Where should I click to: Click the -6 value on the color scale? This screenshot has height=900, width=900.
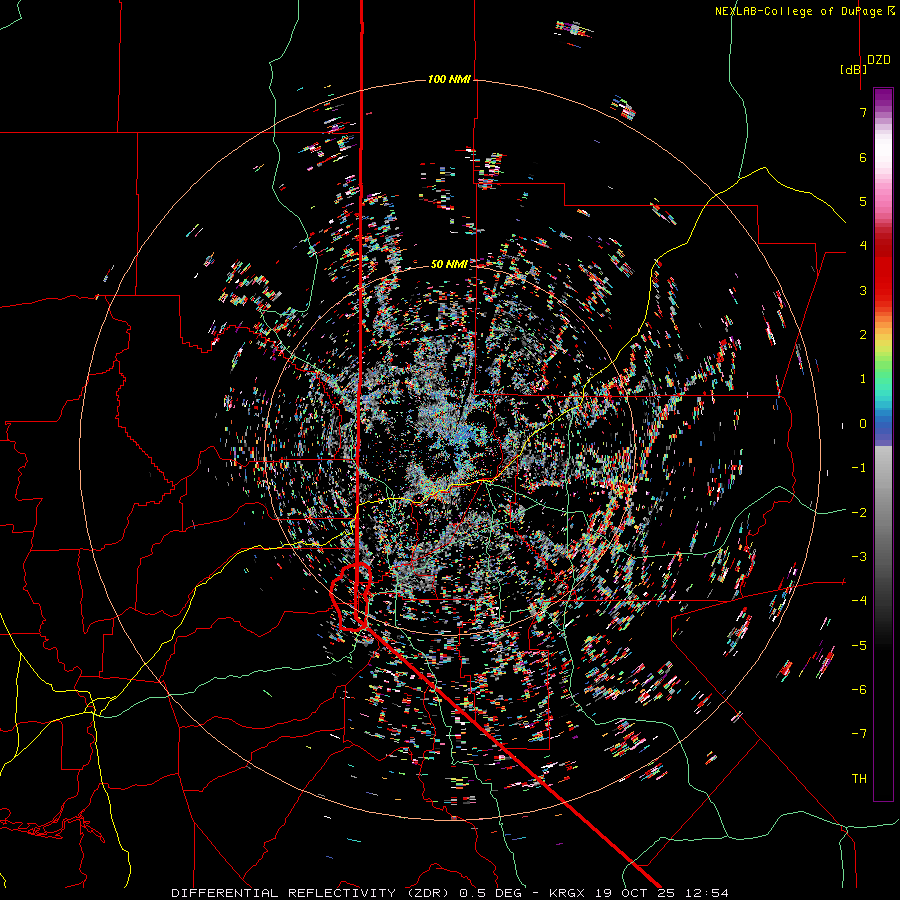pos(859,690)
